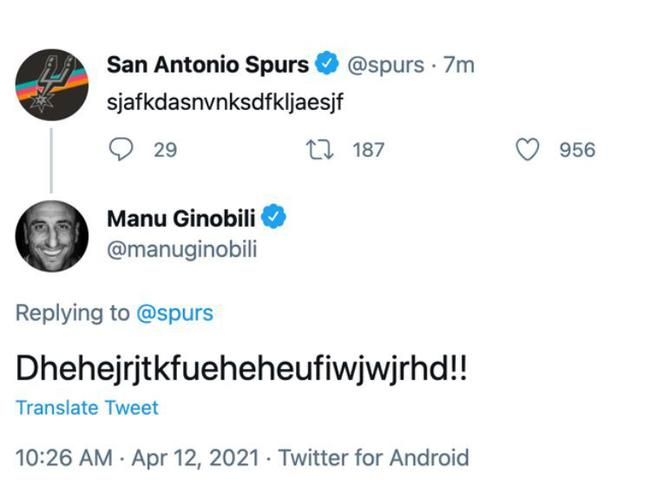Screen dimensions: 650x485
Task: Click the reply speech bubble icon
Action: point(122,150)
